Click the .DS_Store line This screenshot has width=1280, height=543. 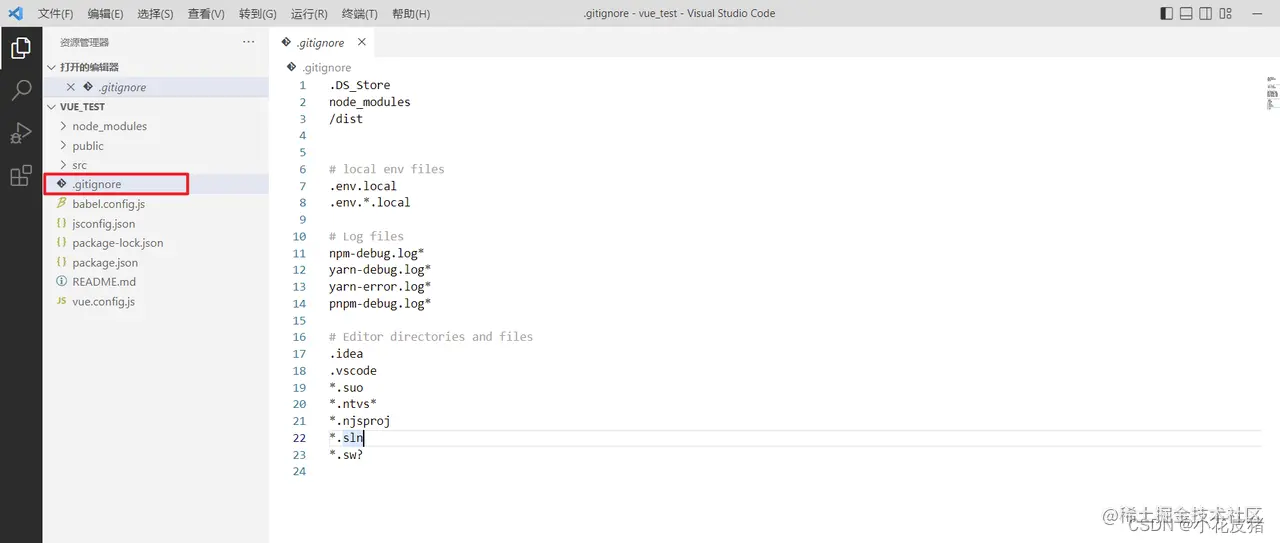[360, 85]
